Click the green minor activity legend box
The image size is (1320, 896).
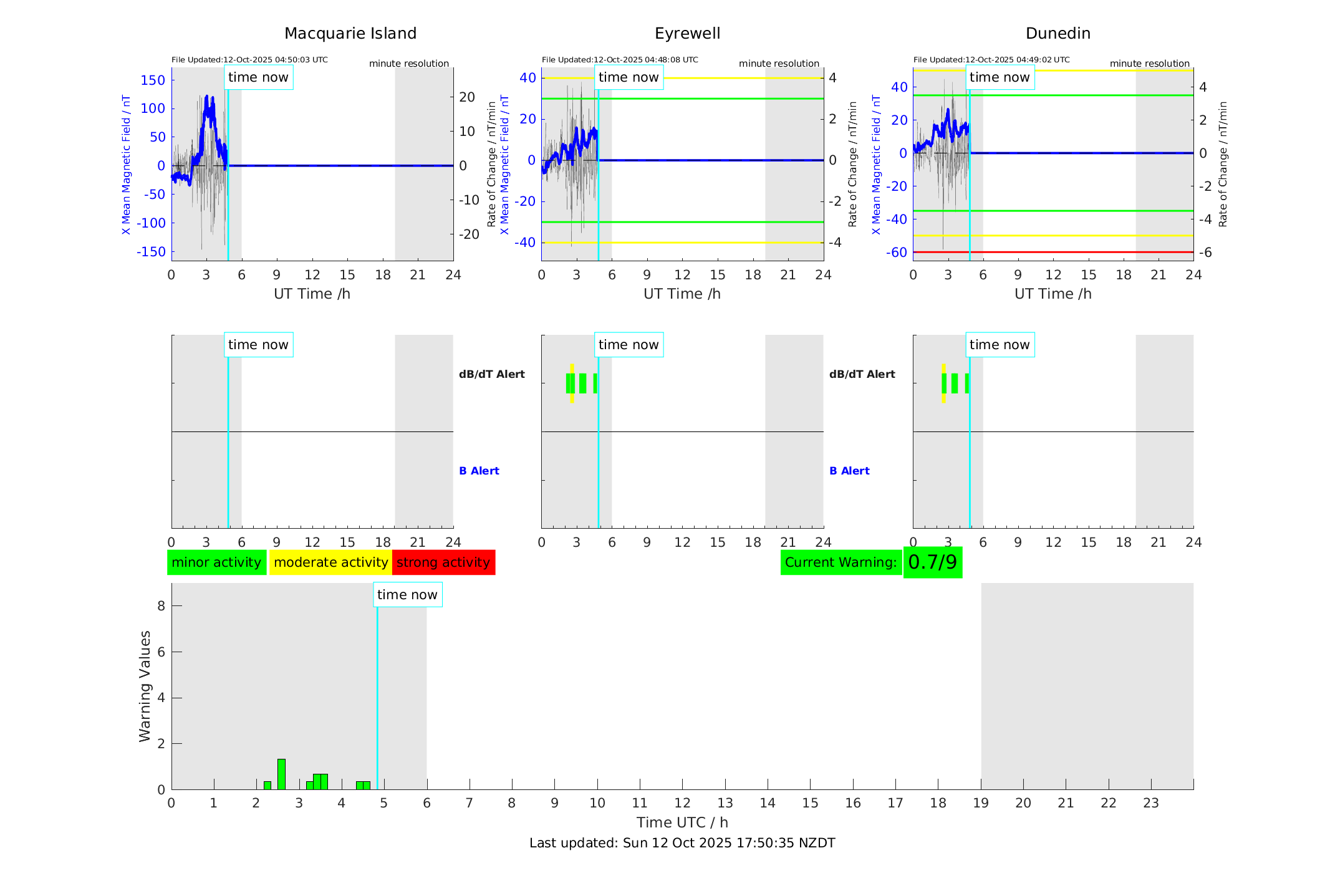[216, 562]
